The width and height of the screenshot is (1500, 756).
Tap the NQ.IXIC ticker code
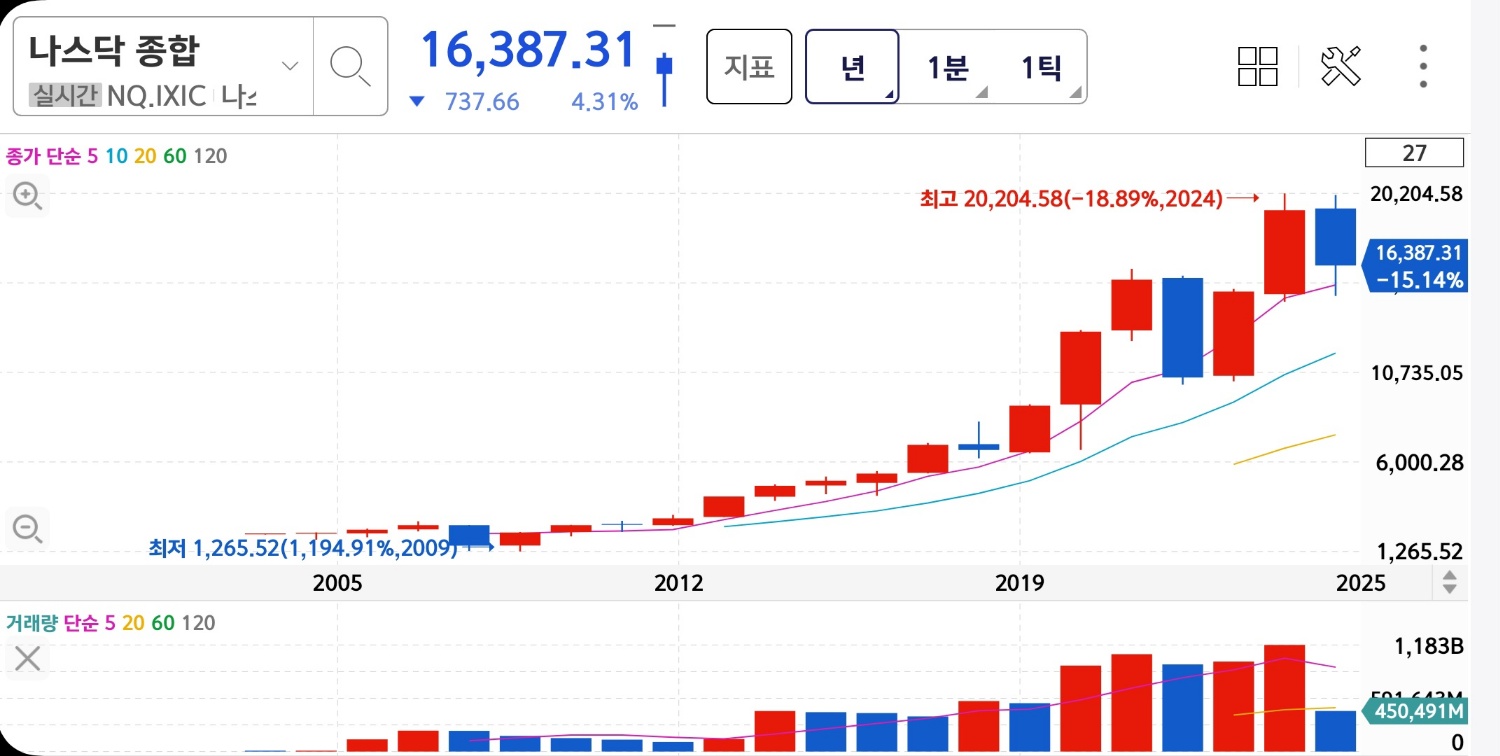point(156,96)
